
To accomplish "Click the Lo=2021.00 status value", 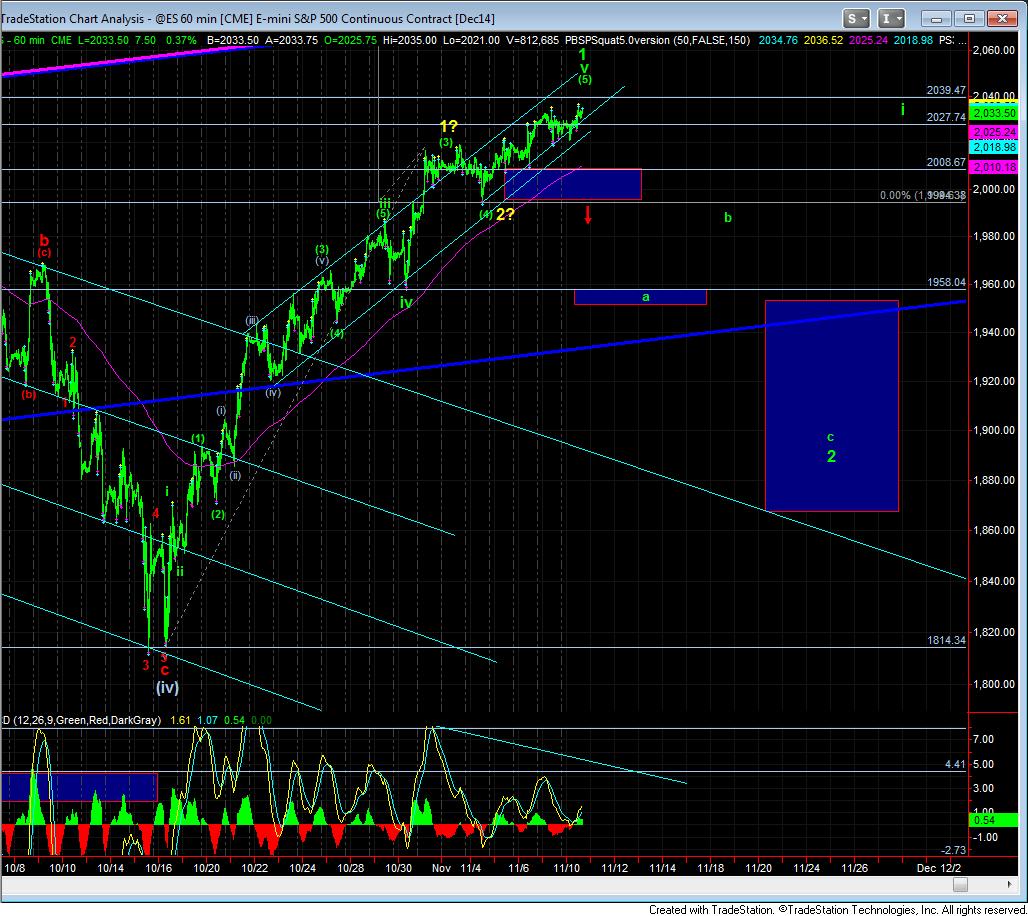I will [x=471, y=40].
